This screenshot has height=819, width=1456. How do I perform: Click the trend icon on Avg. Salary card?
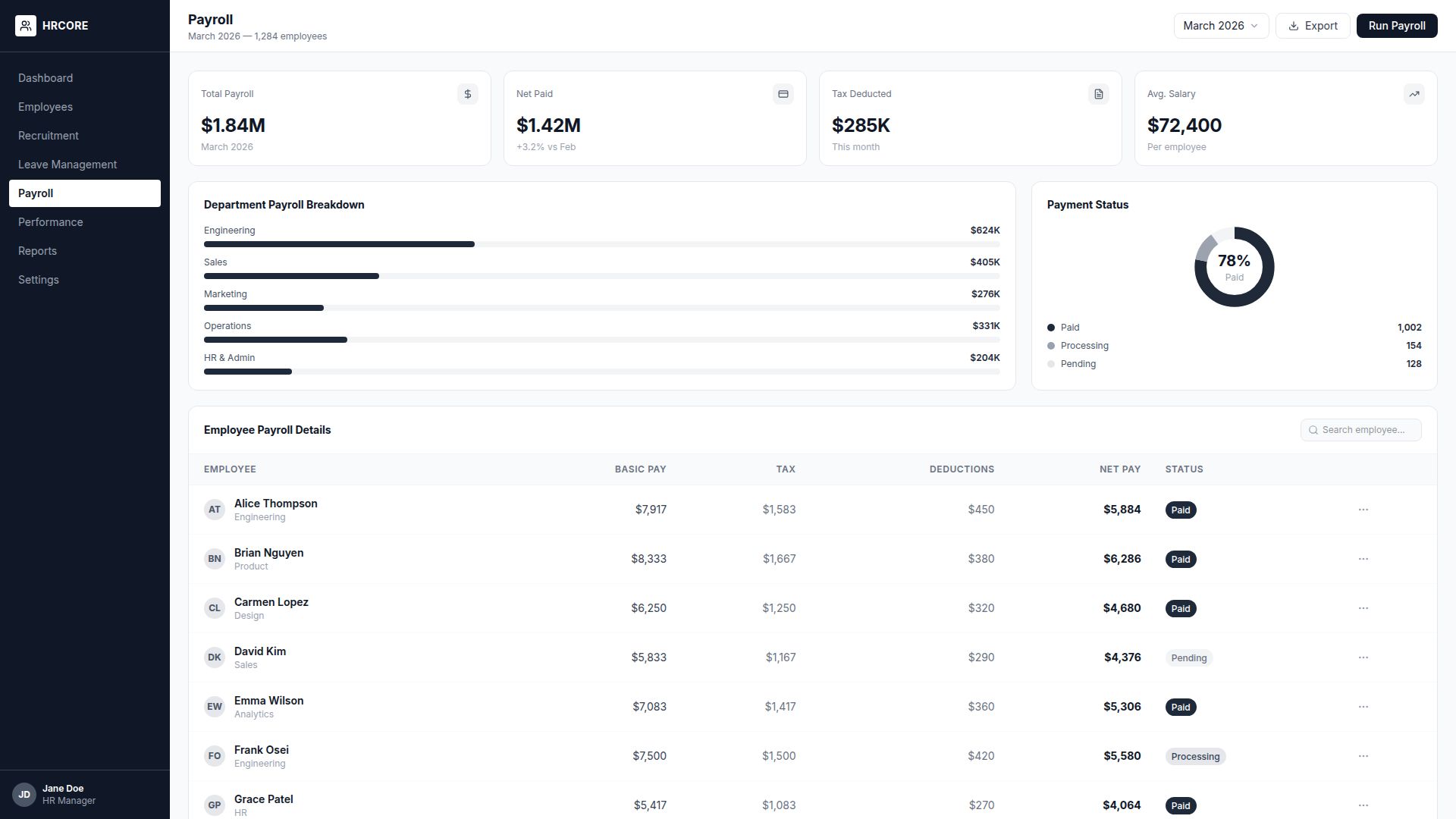[1414, 94]
